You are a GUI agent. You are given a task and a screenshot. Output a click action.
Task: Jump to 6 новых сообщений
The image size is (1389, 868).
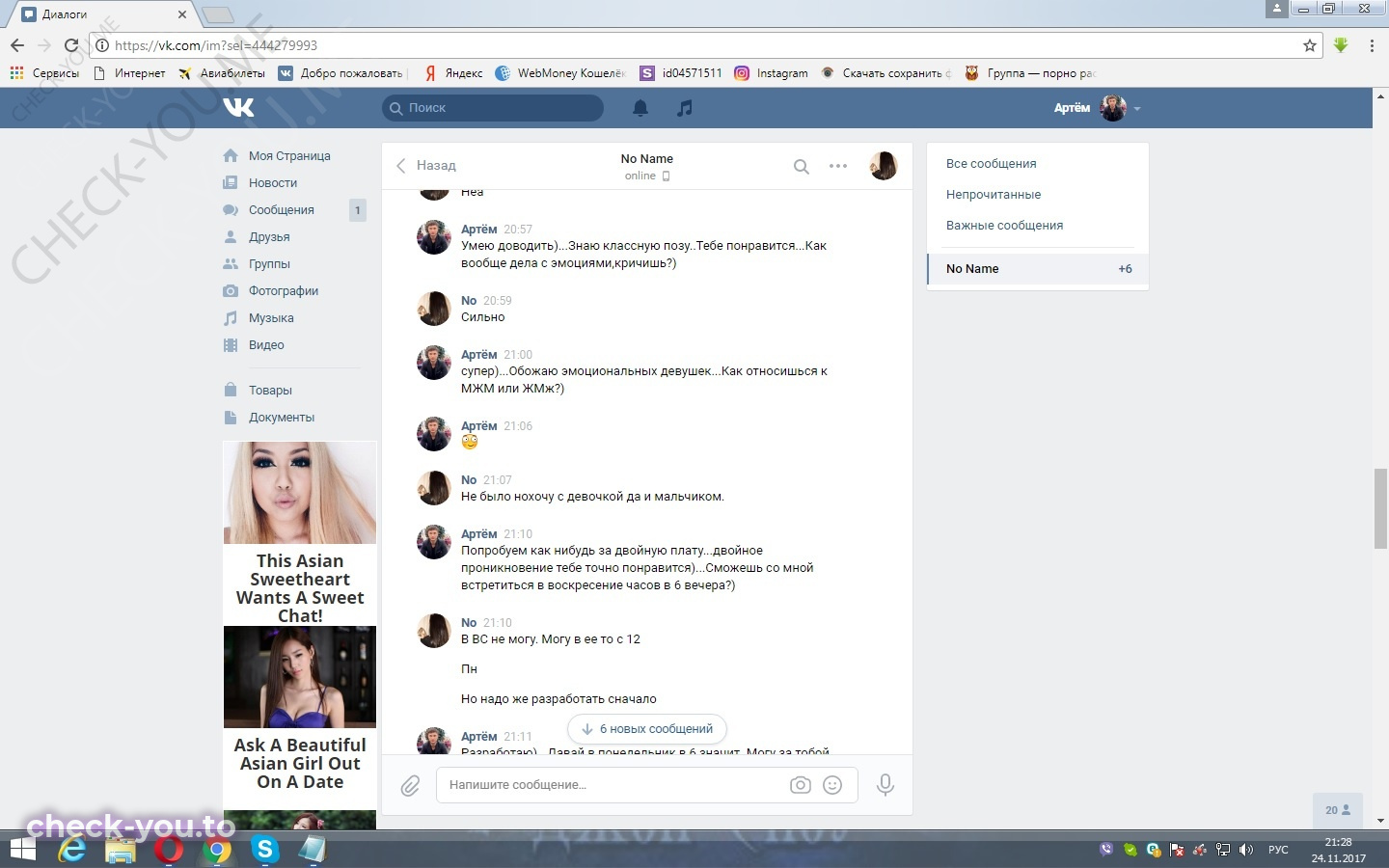click(647, 729)
